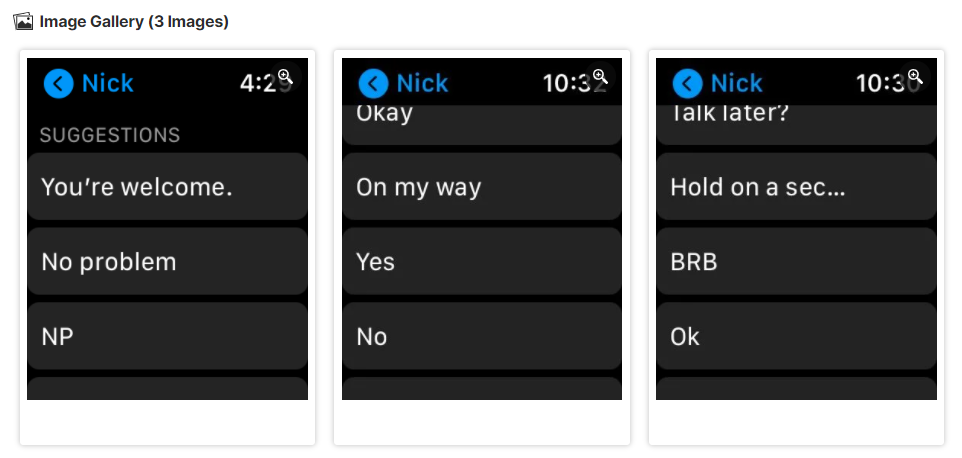Click the back arrow in second screenshot
The height and width of the screenshot is (458, 962).
tap(374, 83)
